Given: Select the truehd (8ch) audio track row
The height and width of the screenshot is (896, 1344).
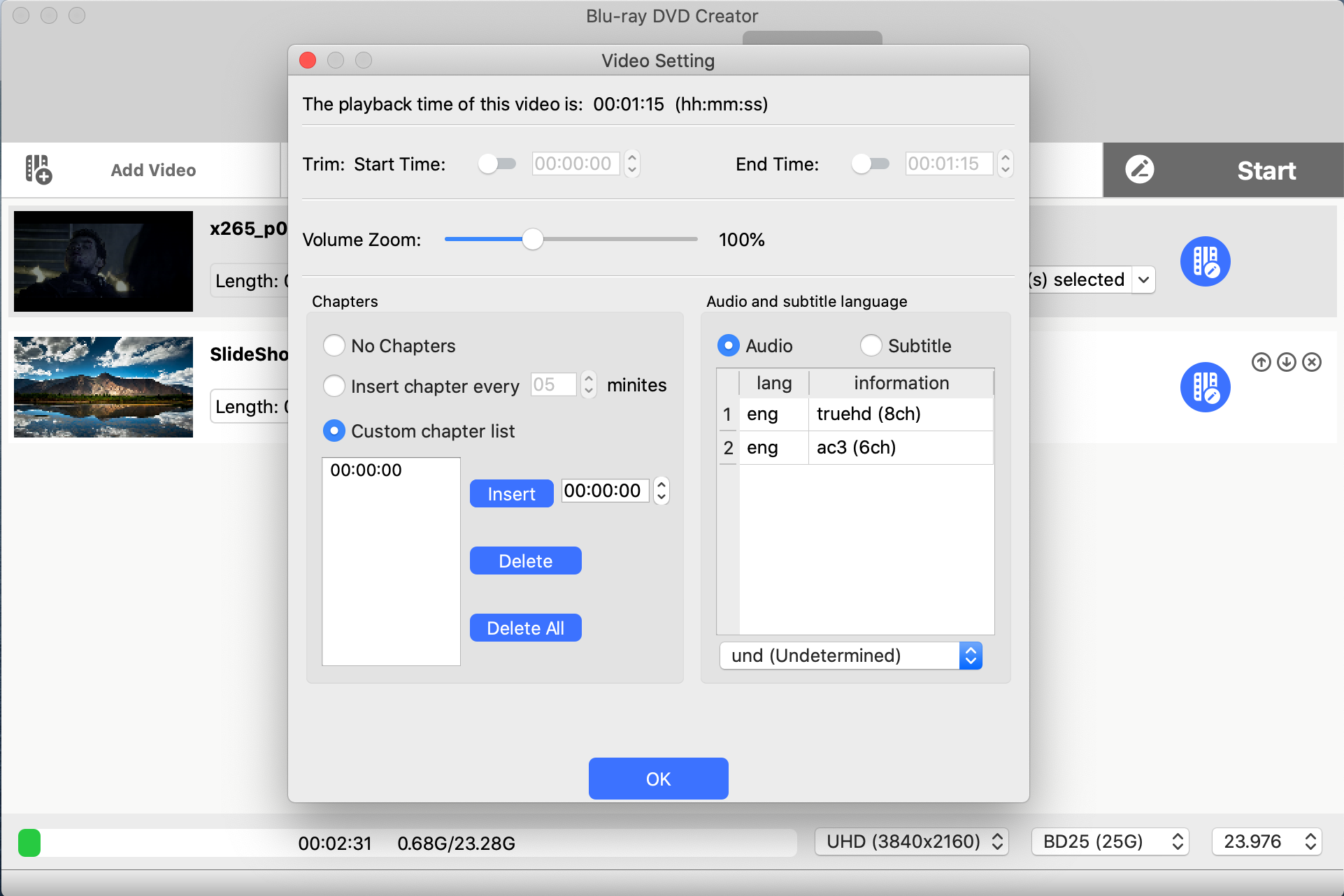Looking at the screenshot, I should coord(867,414).
